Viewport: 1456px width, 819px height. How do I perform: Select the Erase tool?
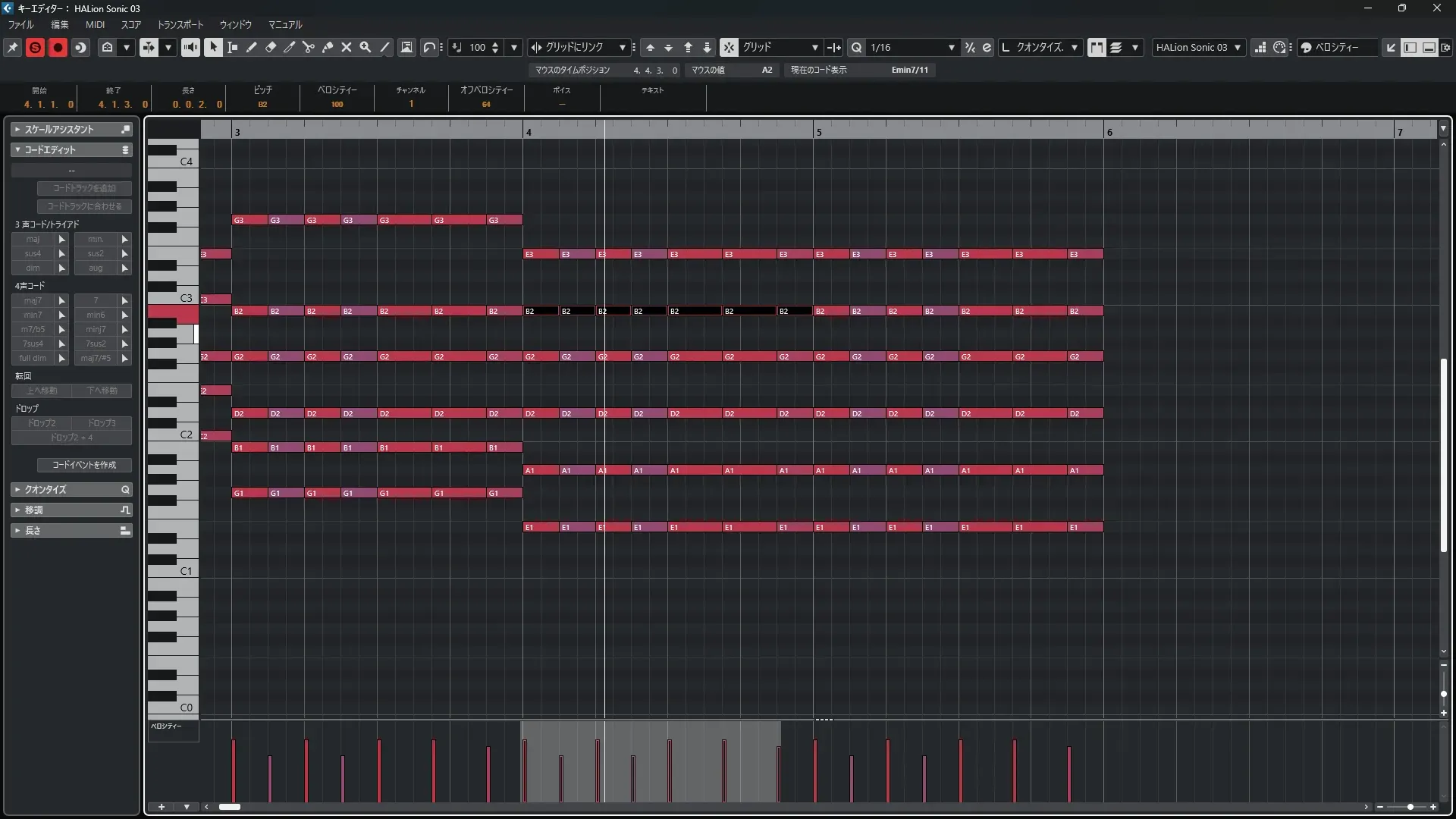tap(271, 47)
